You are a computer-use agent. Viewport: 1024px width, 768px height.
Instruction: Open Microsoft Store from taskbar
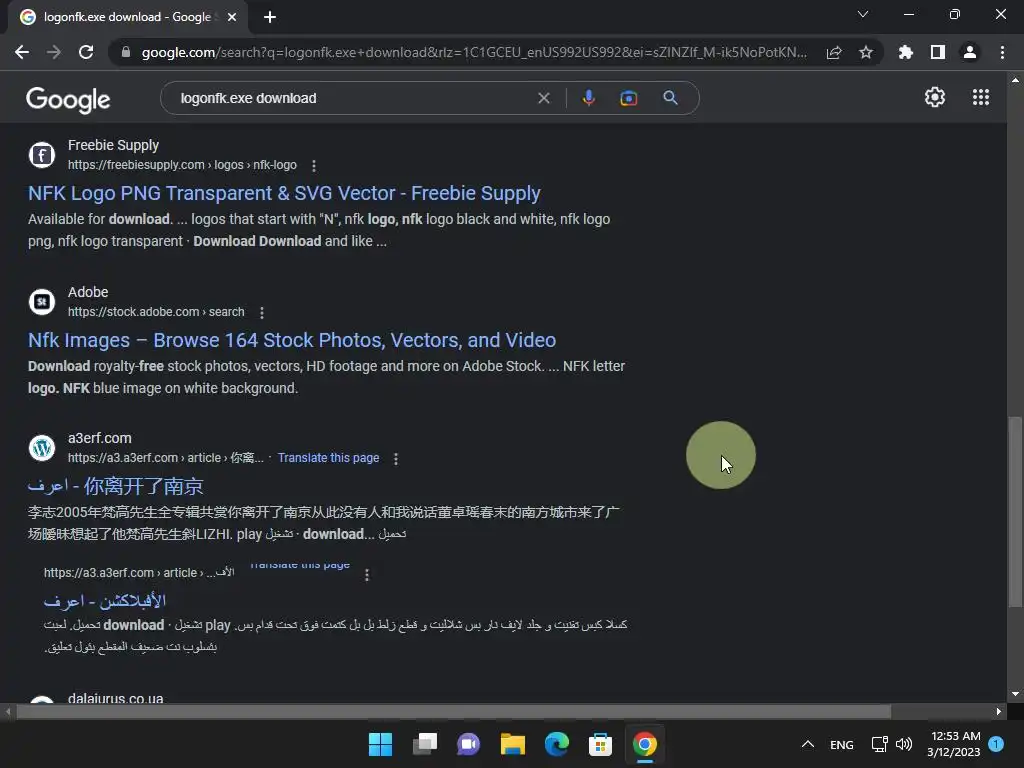coord(600,744)
